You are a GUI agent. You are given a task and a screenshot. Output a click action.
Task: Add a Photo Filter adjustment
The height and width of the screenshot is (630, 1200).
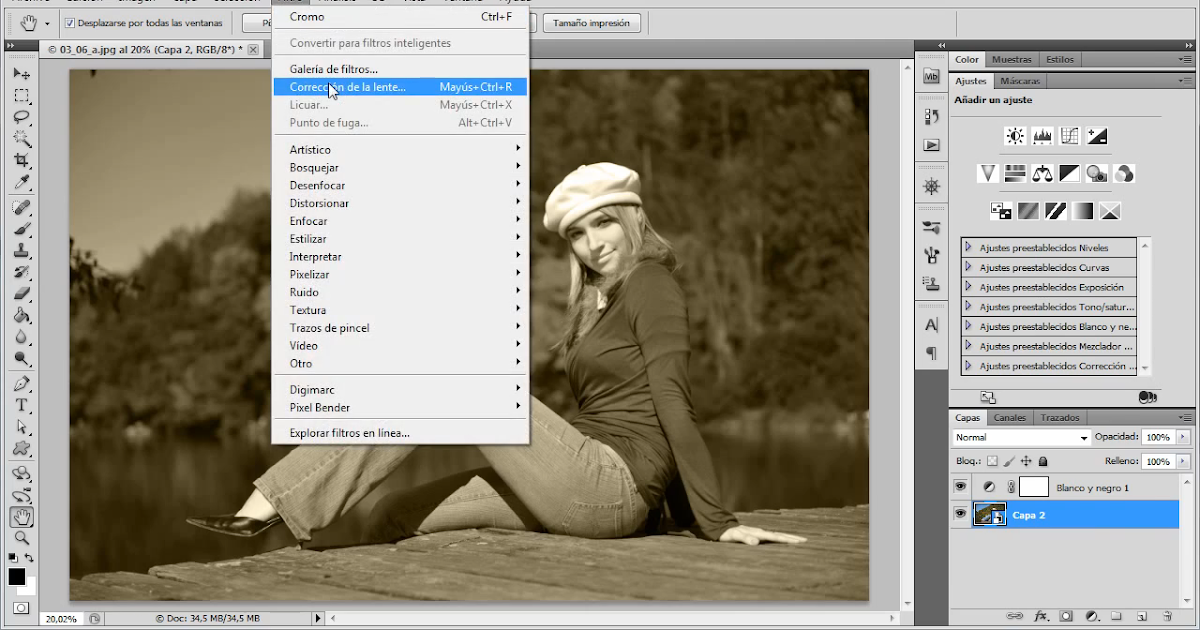(1097, 173)
